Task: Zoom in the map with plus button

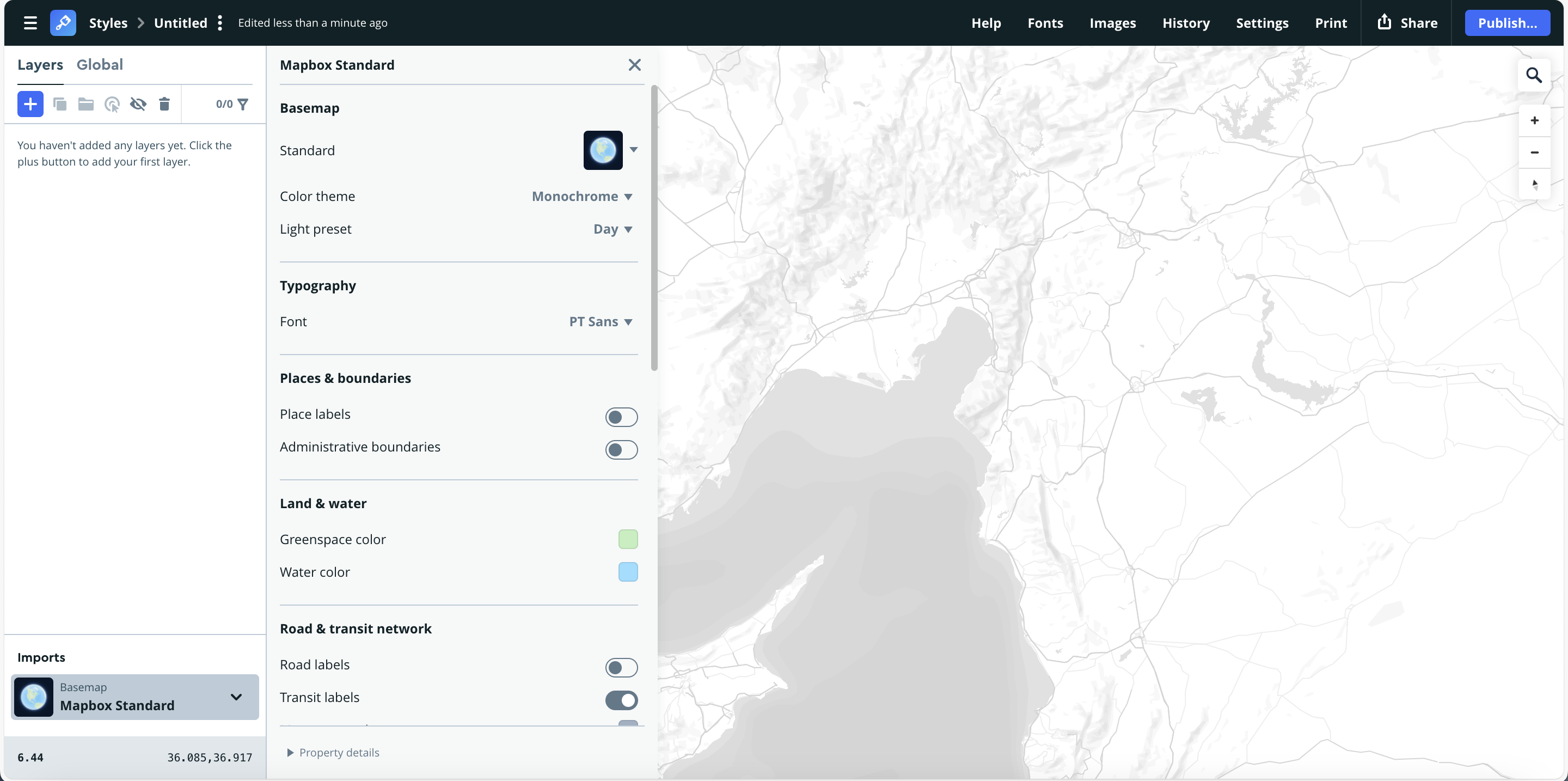Action: pyautogui.click(x=1534, y=120)
